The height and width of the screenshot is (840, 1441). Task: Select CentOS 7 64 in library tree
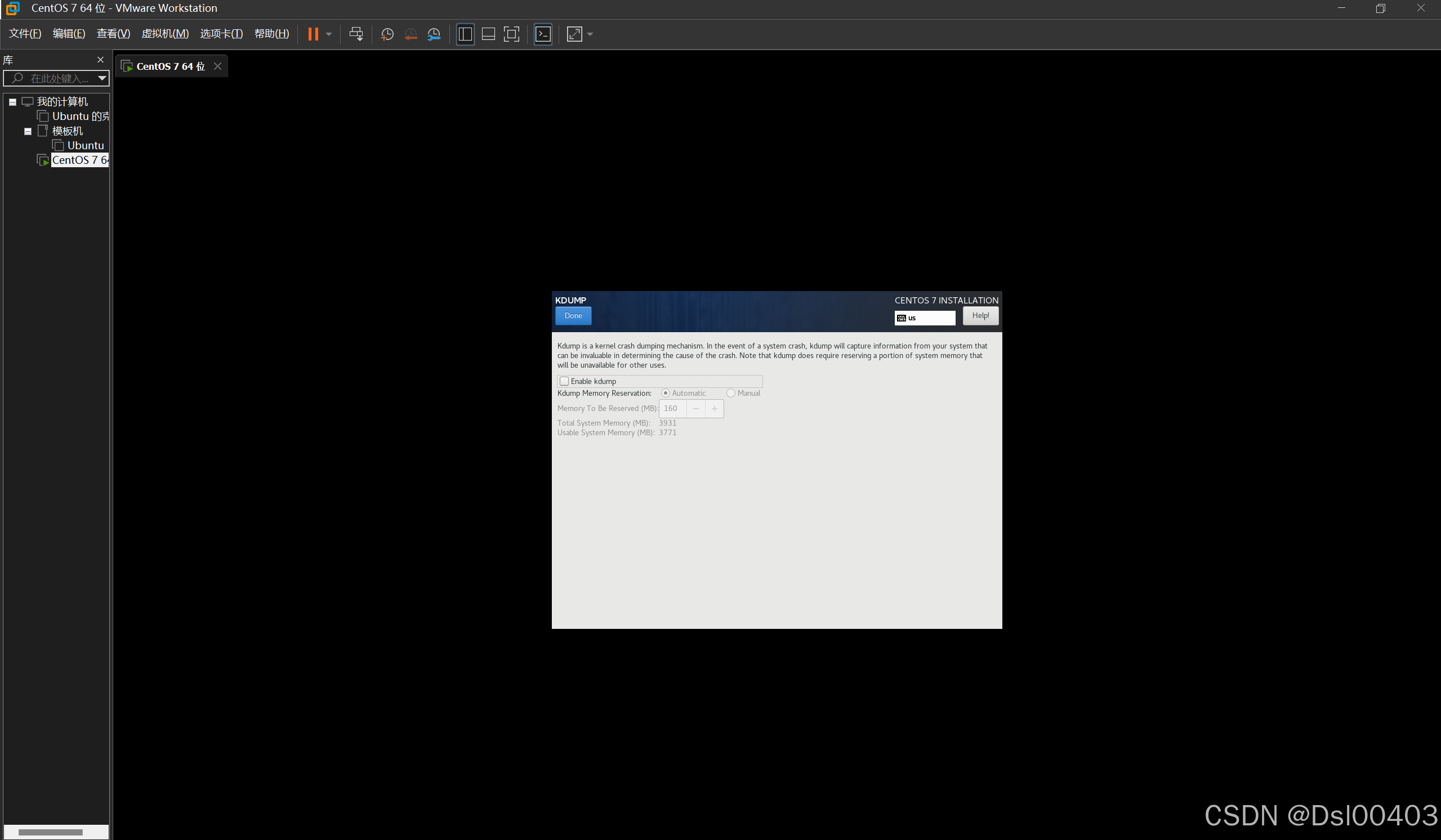pyautogui.click(x=80, y=160)
